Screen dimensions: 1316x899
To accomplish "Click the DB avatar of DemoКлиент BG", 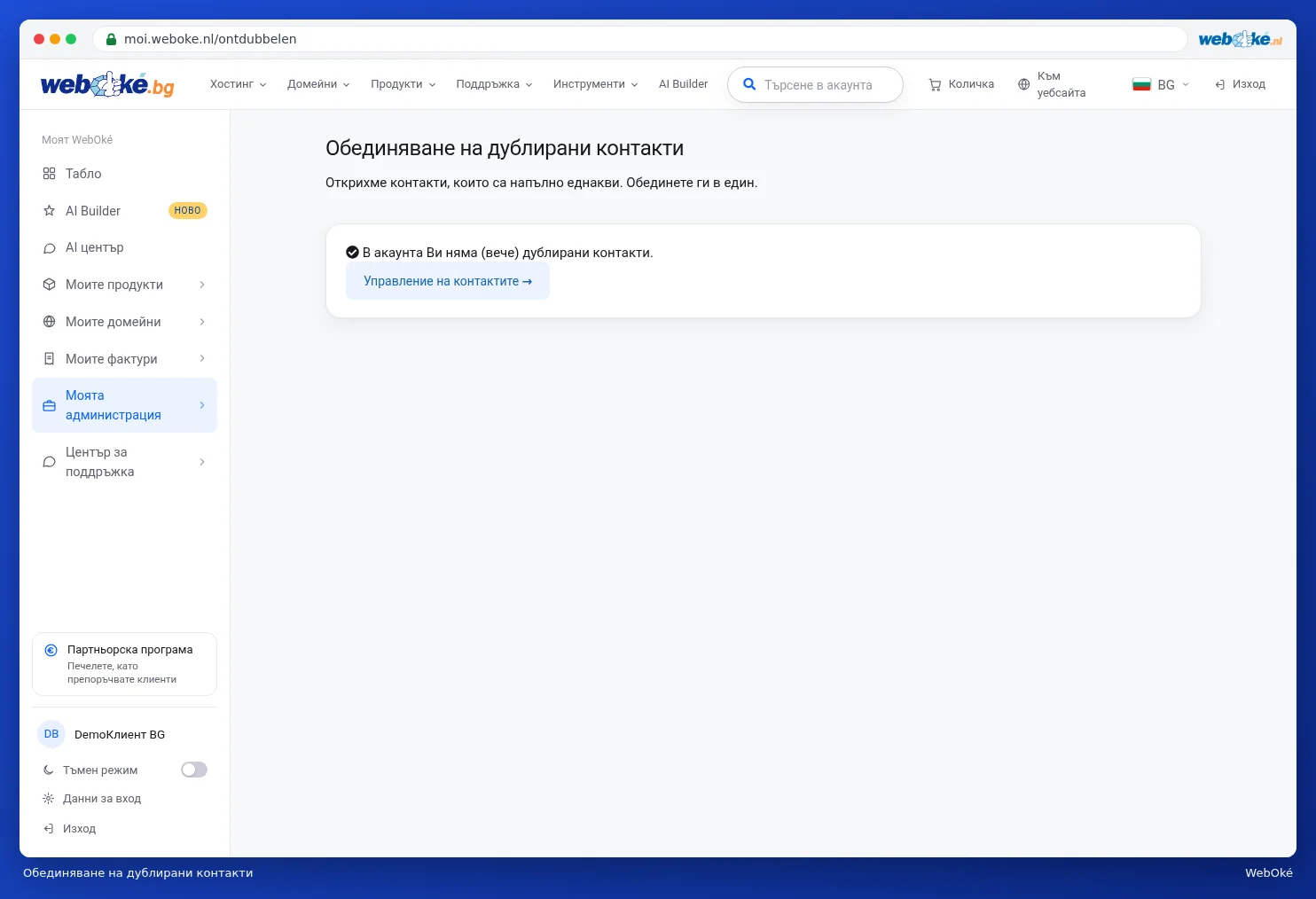I will pyautogui.click(x=51, y=734).
